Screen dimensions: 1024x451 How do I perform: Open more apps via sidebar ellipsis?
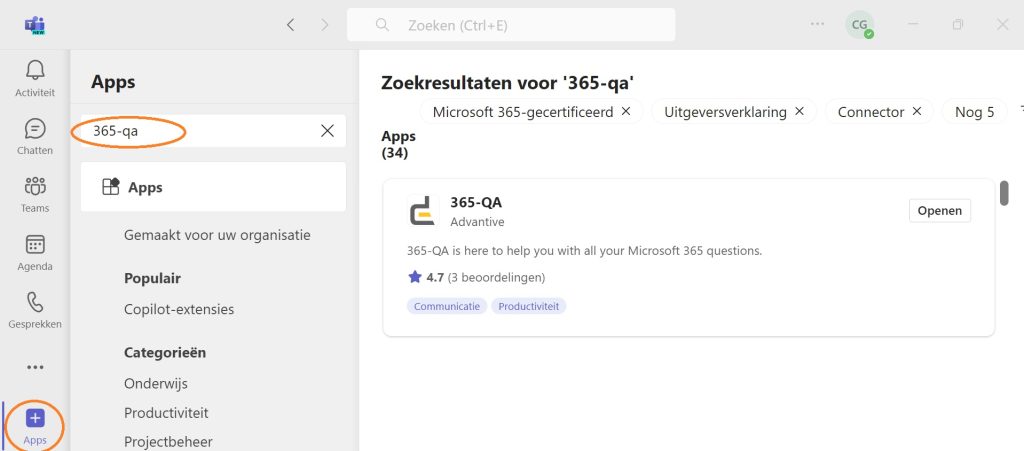(35, 367)
